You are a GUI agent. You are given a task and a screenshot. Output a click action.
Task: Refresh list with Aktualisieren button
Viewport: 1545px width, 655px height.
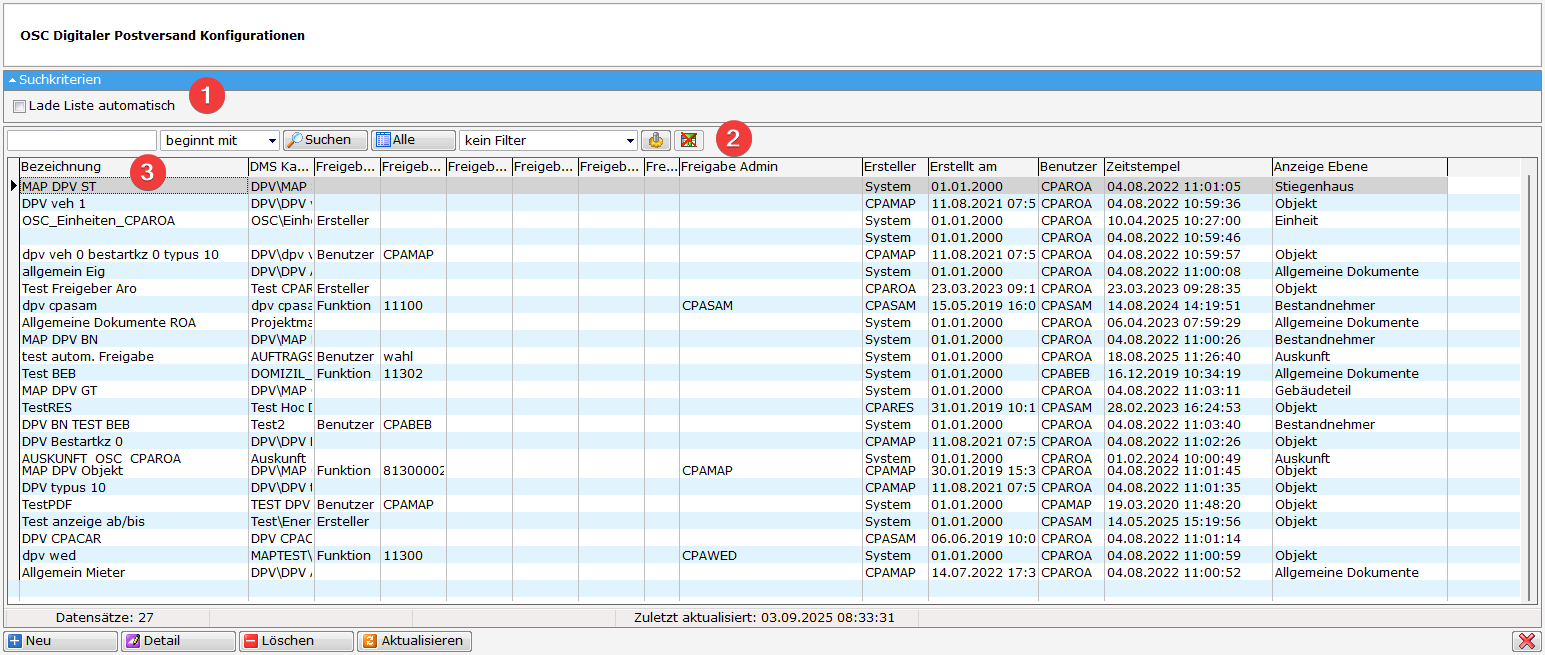coord(413,641)
